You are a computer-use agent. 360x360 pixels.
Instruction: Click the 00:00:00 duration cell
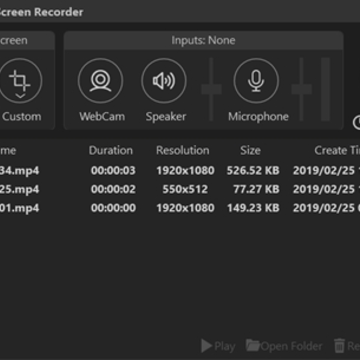(113, 208)
